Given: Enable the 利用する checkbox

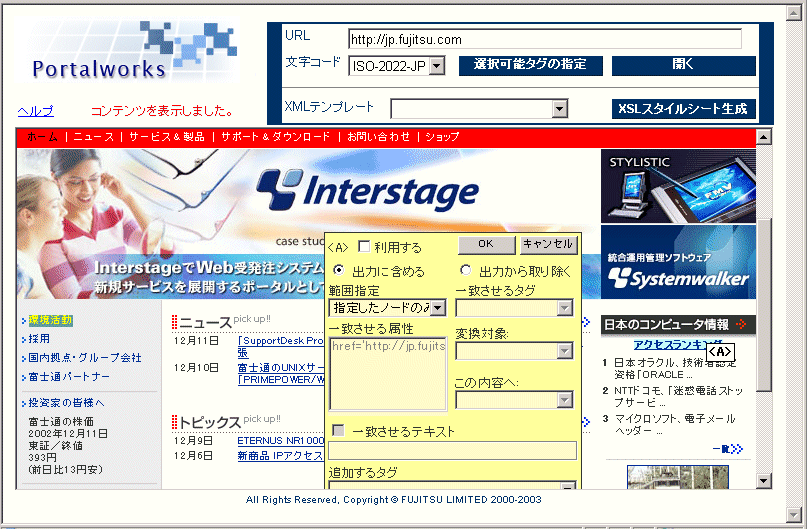Looking at the screenshot, I should (x=364, y=246).
